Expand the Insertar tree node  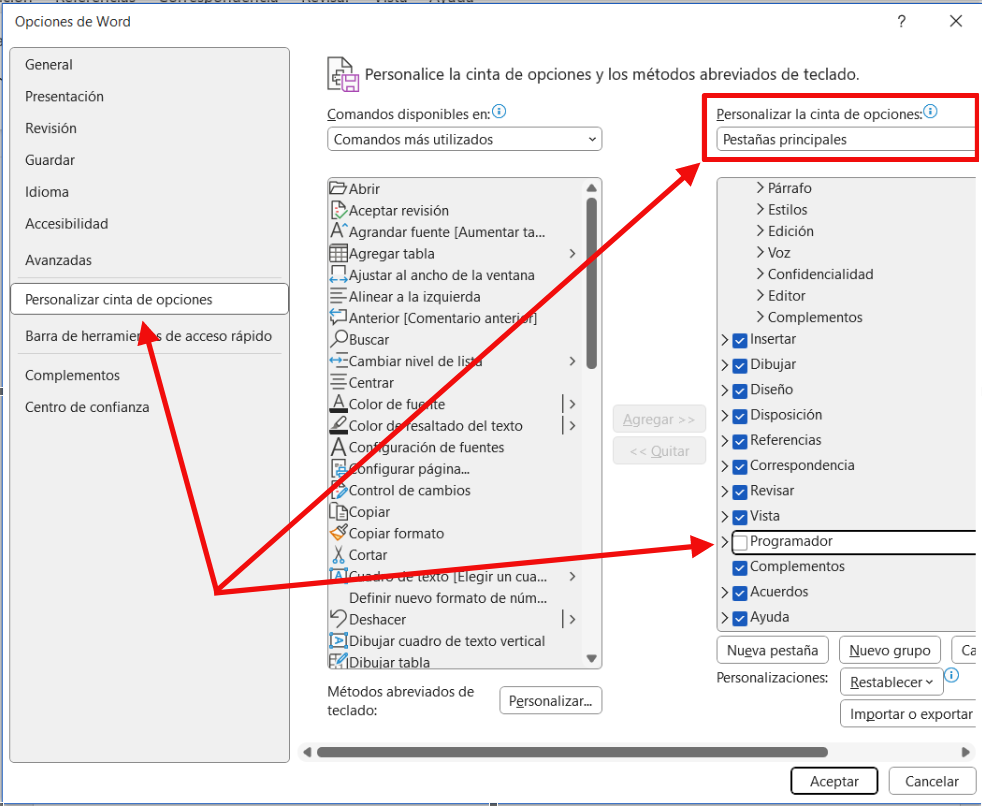point(725,340)
